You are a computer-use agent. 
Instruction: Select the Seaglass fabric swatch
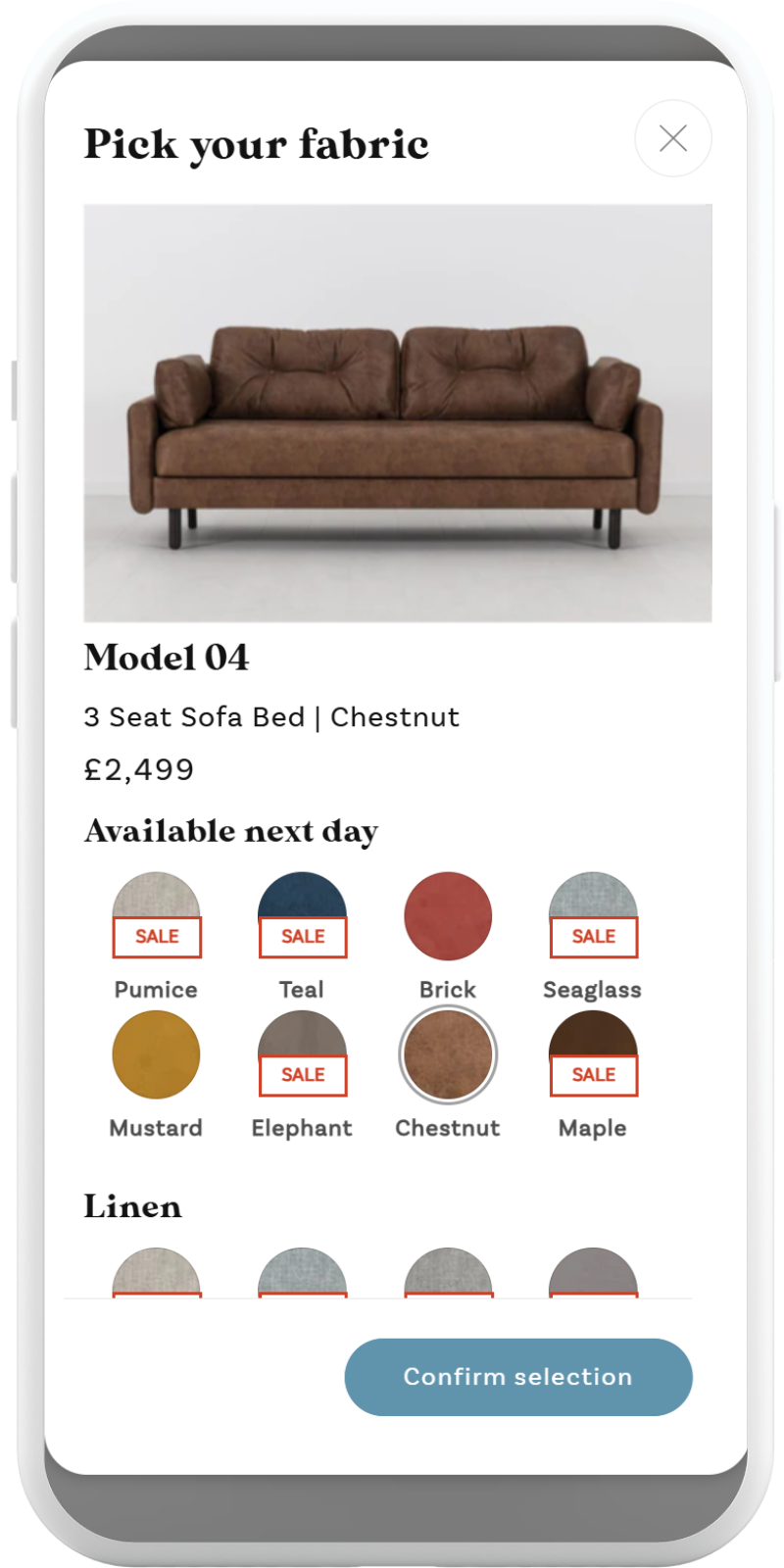click(593, 915)
